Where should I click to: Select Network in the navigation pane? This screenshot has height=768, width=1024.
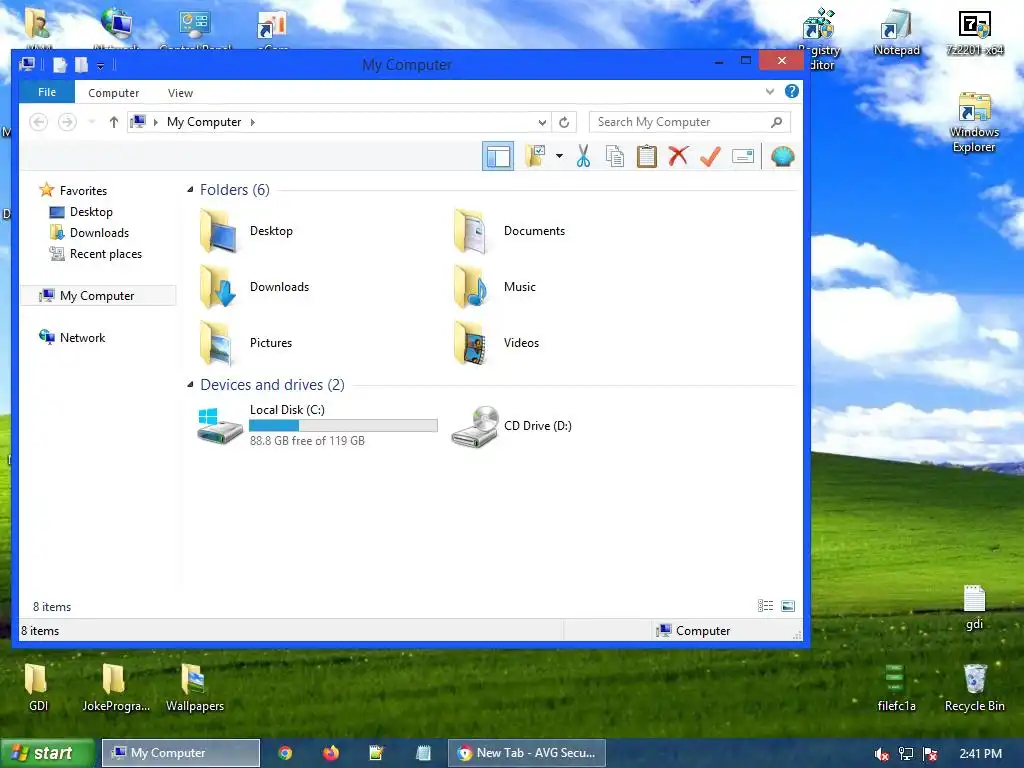pos(82,338)
